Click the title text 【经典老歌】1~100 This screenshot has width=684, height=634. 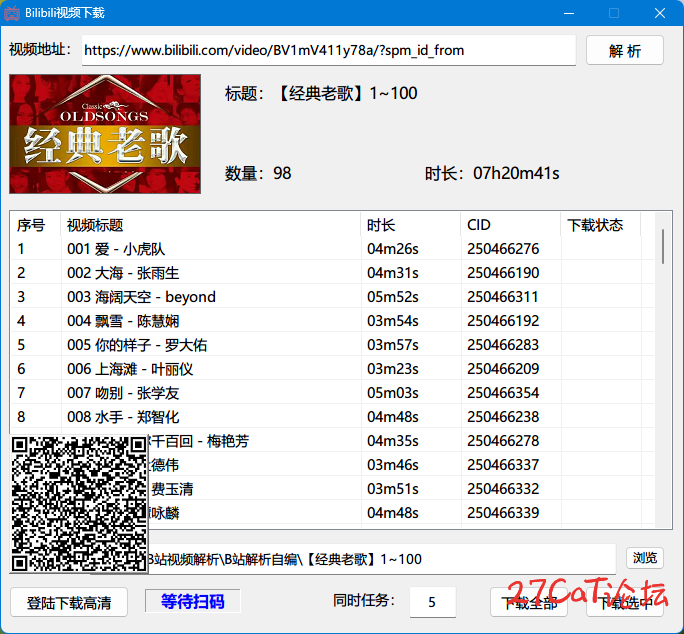tap(348, 93)
